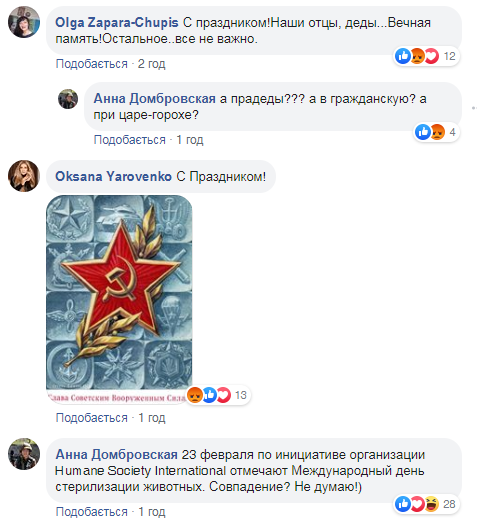Open like reaction on Anna's reply with 4 reactions

click(x=423, y=132)
